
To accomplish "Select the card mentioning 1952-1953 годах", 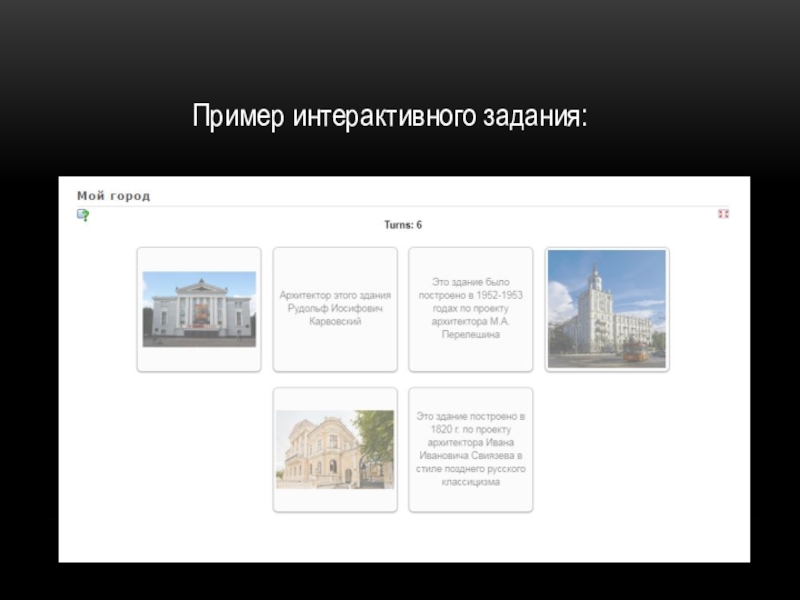I will [470, 310].
